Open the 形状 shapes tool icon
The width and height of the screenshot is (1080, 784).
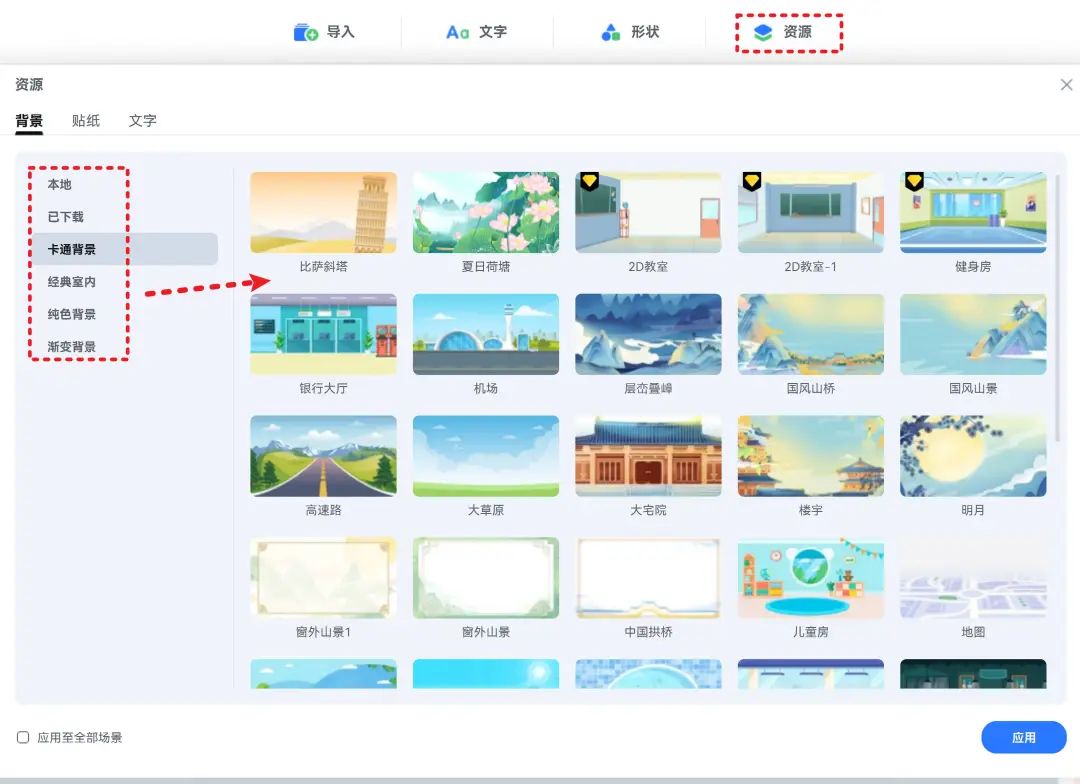click(610, 32)
